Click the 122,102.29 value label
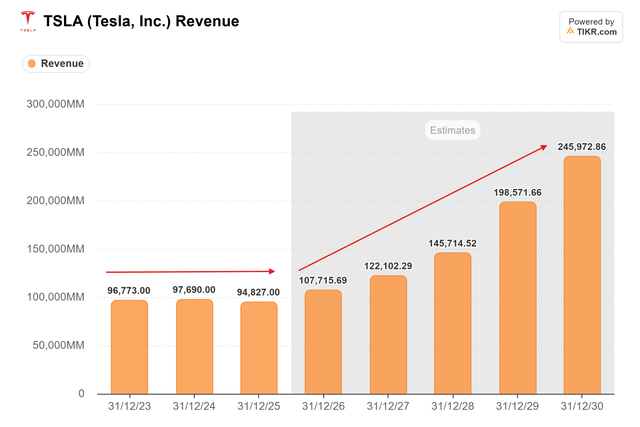Viewport: 640px width, 427px height. [388, 266]
